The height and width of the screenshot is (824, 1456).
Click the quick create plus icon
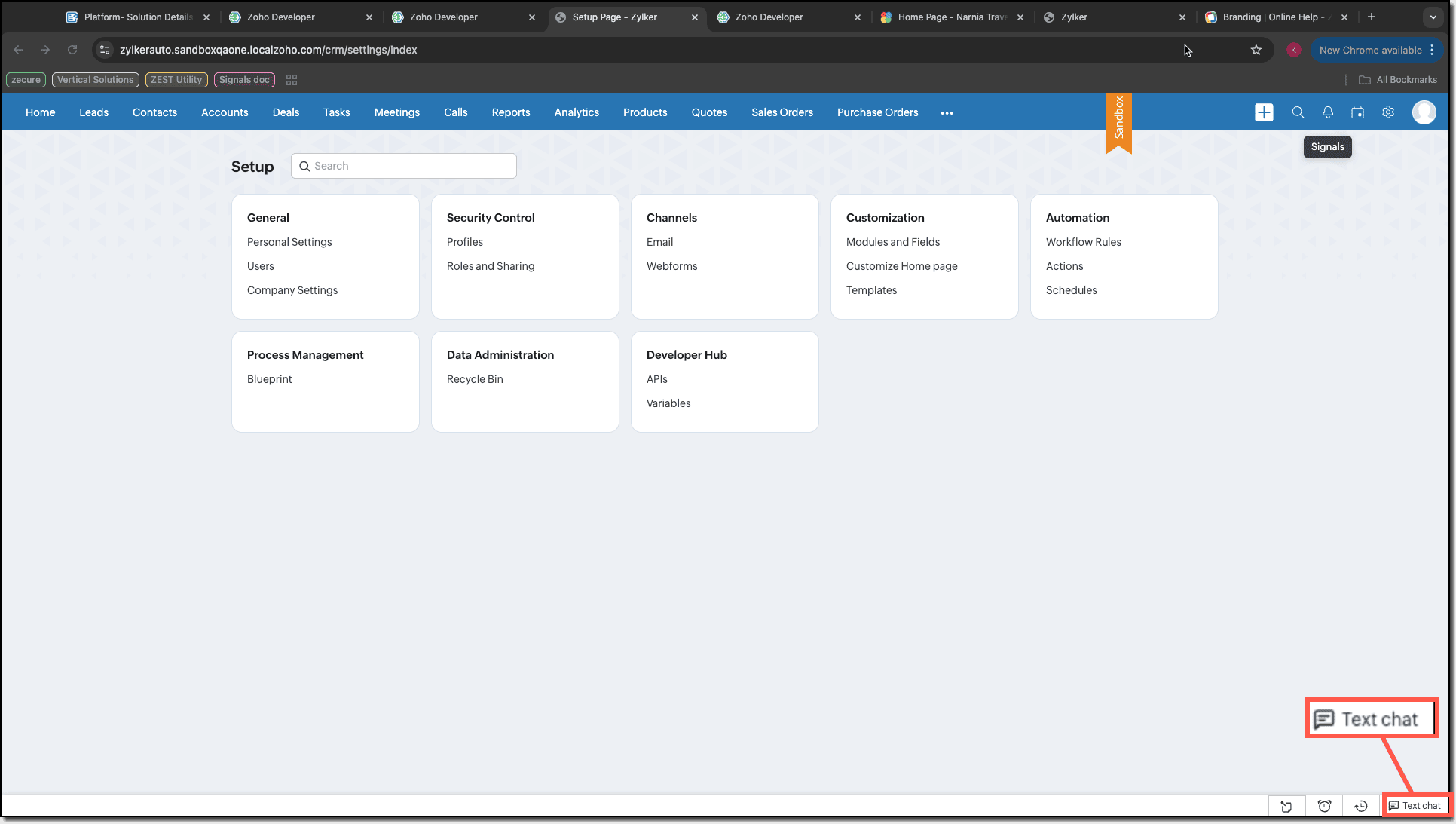click(1264, 112)
